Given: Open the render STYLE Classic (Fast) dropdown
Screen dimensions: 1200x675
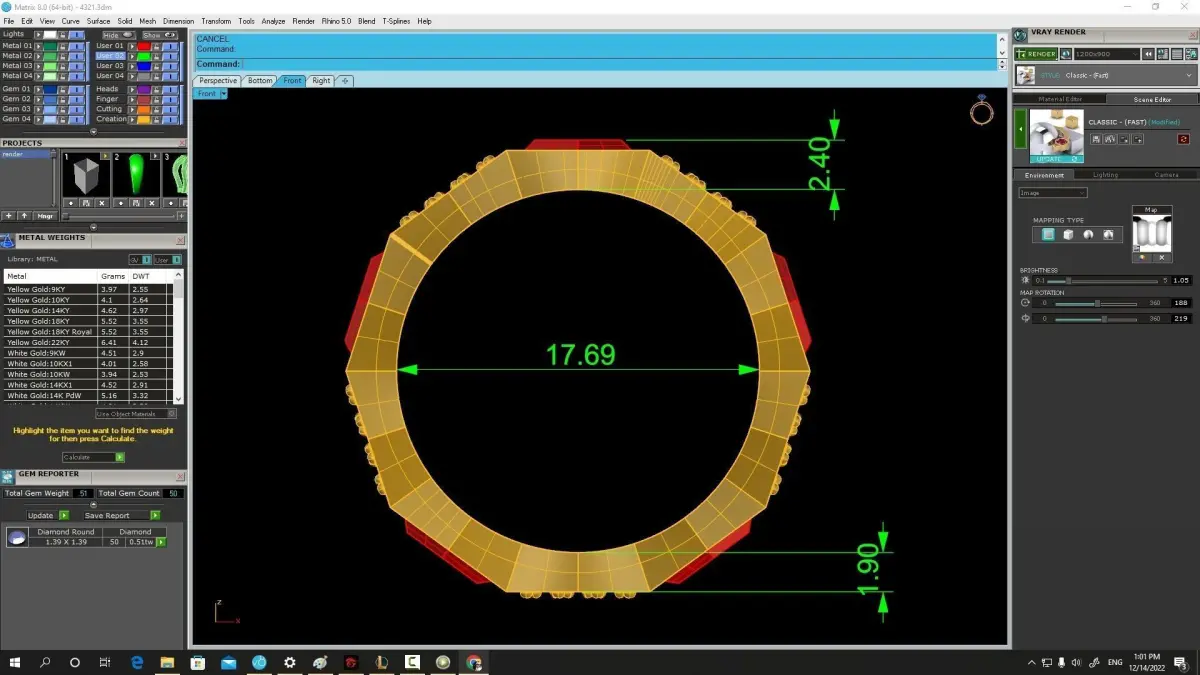Looking at the screenshot, I should (x=1106, y=76).
